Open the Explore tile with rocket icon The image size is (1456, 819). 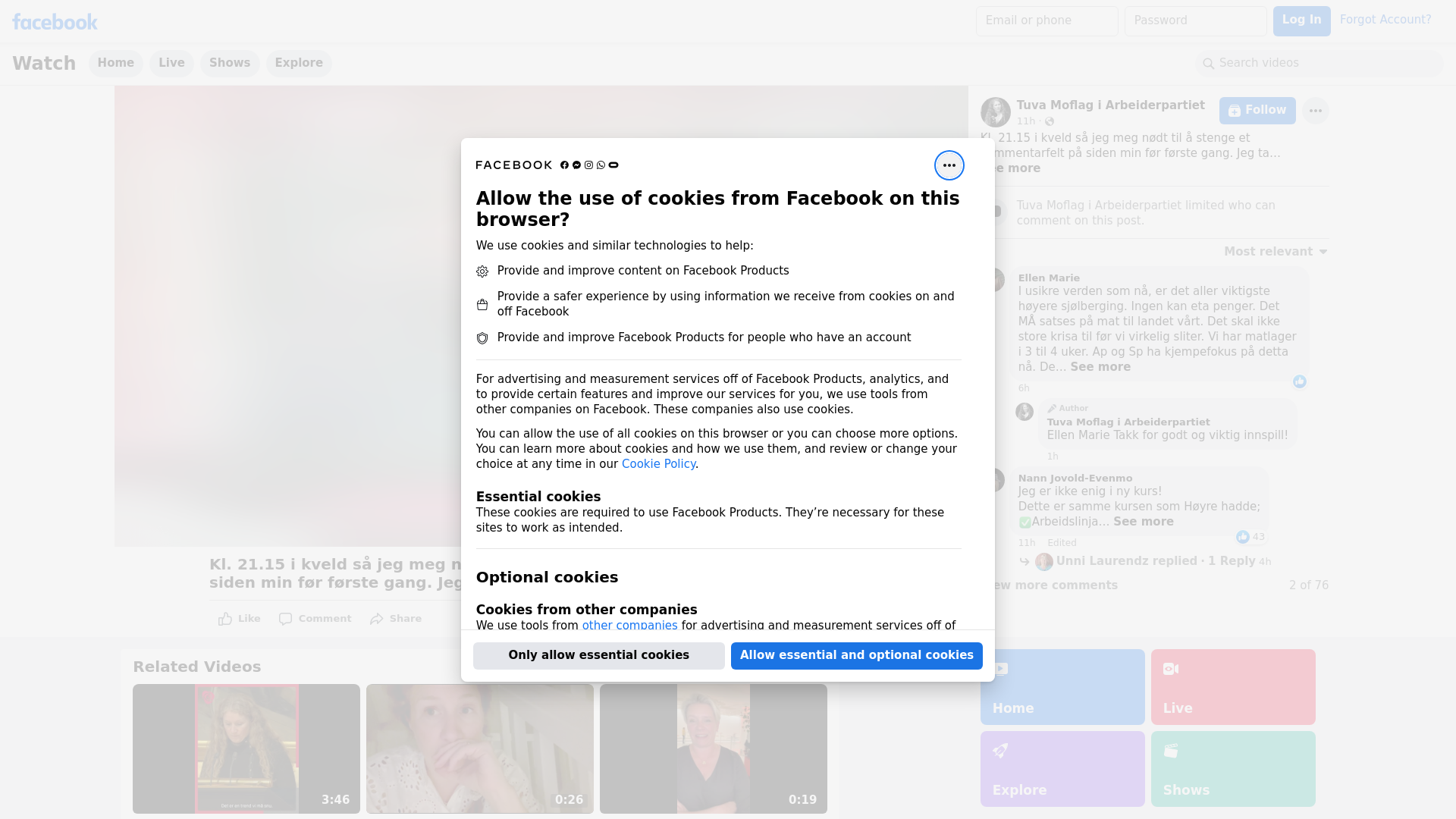tap(1062, 769)
